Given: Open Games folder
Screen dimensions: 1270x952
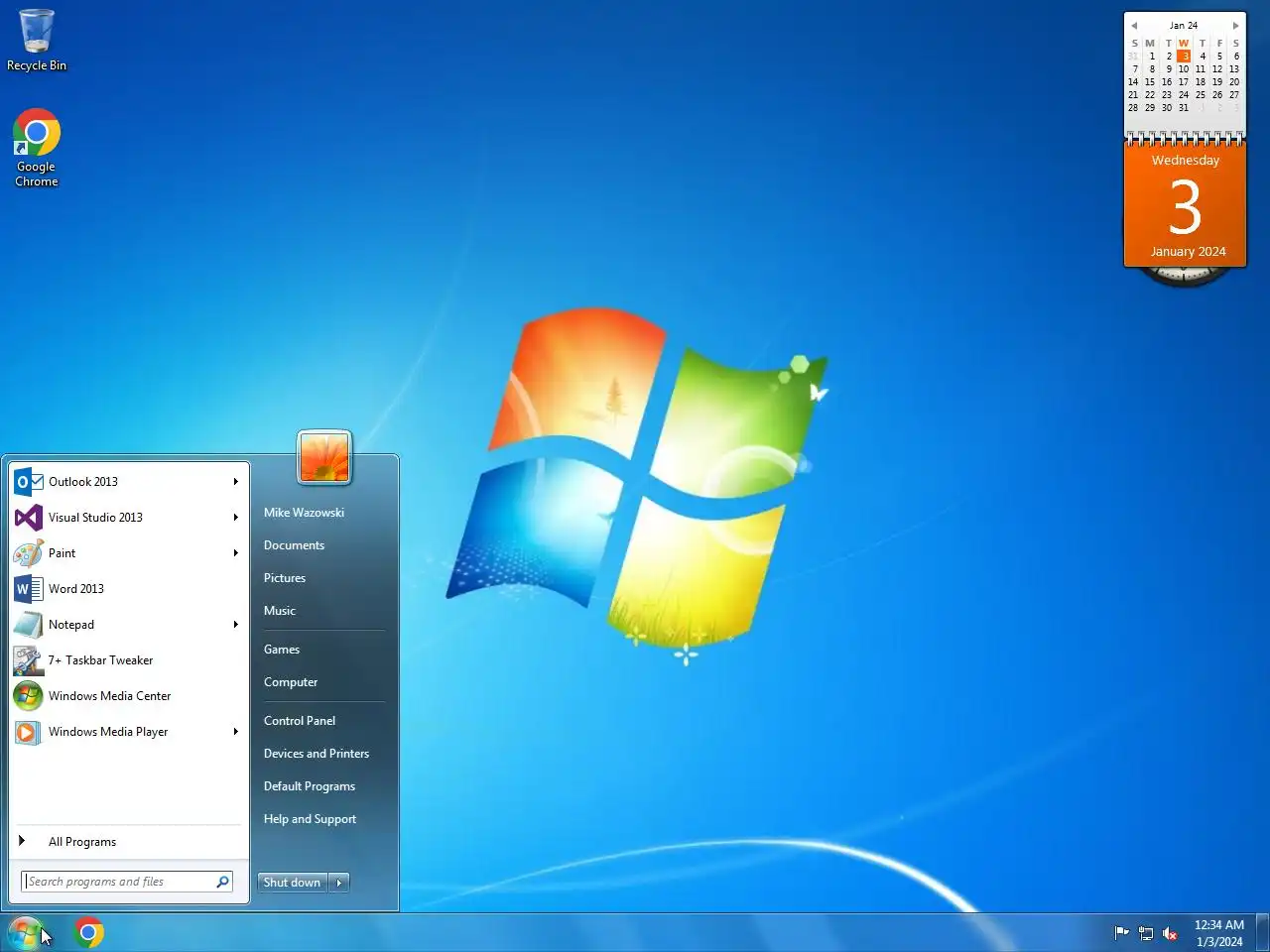Looking at the screenshot, I should (x=282, y=650).
